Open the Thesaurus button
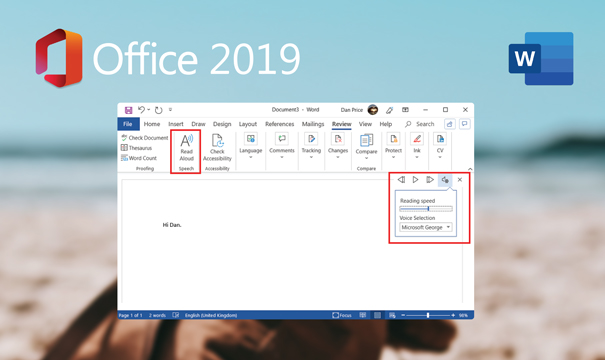This screenshot has height=360, width=605. click(x=136, y=148)
